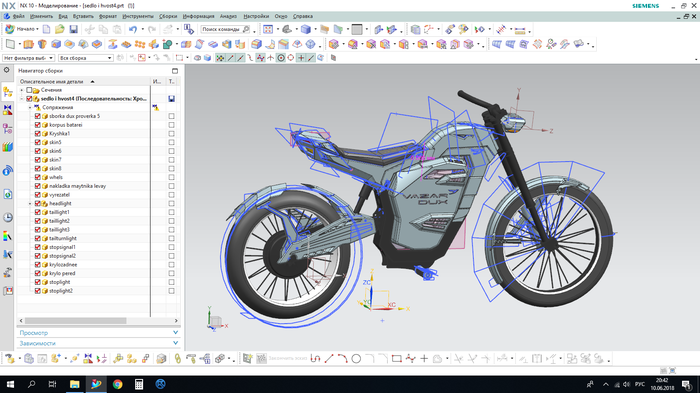Viewport: 700px width, 393px height.
Task: Expand the Зависимости panel section
Action: pos(99,343)
